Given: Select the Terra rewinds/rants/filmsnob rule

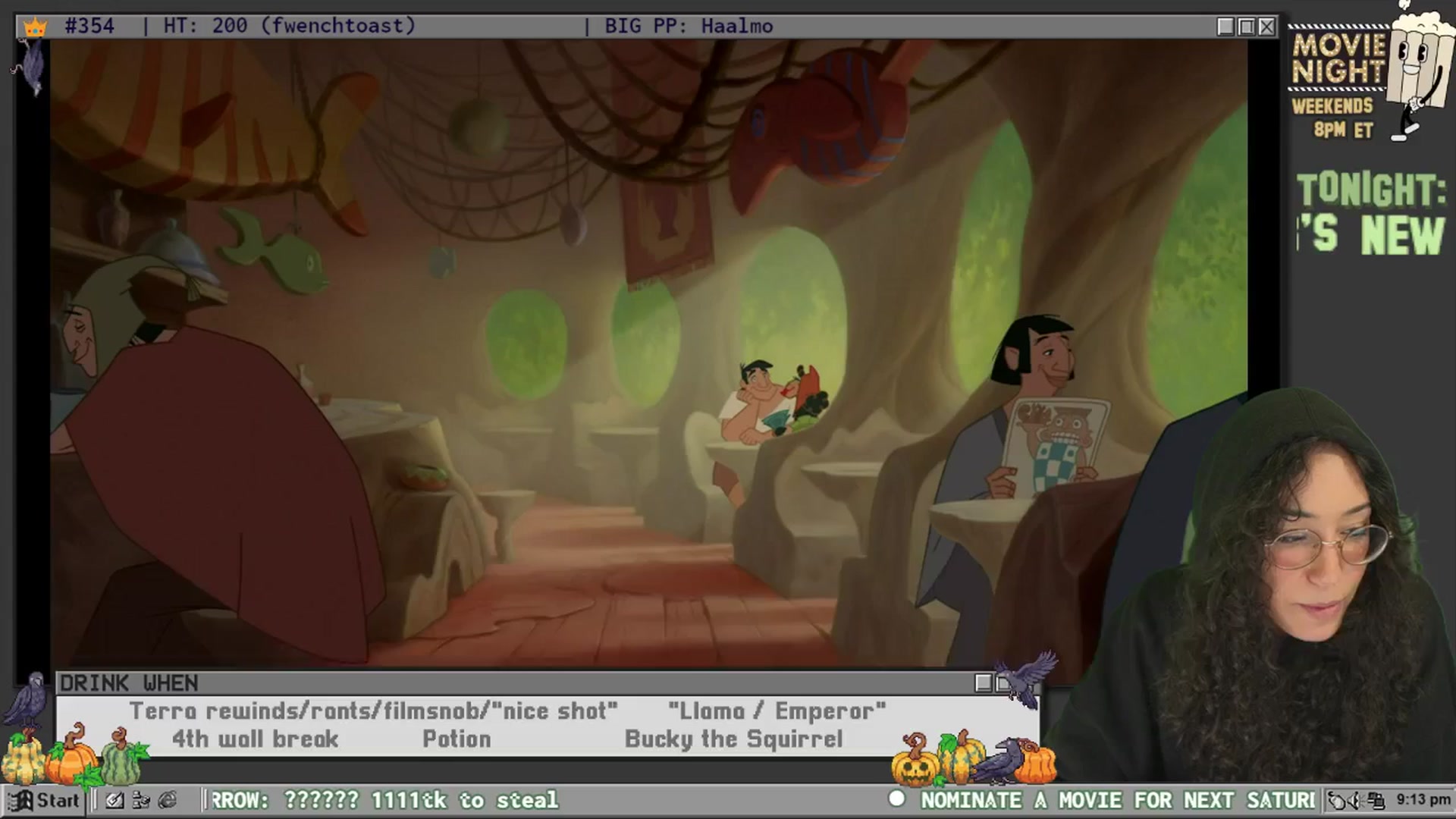Looking at the screenshot, I should tap(373, 711).
